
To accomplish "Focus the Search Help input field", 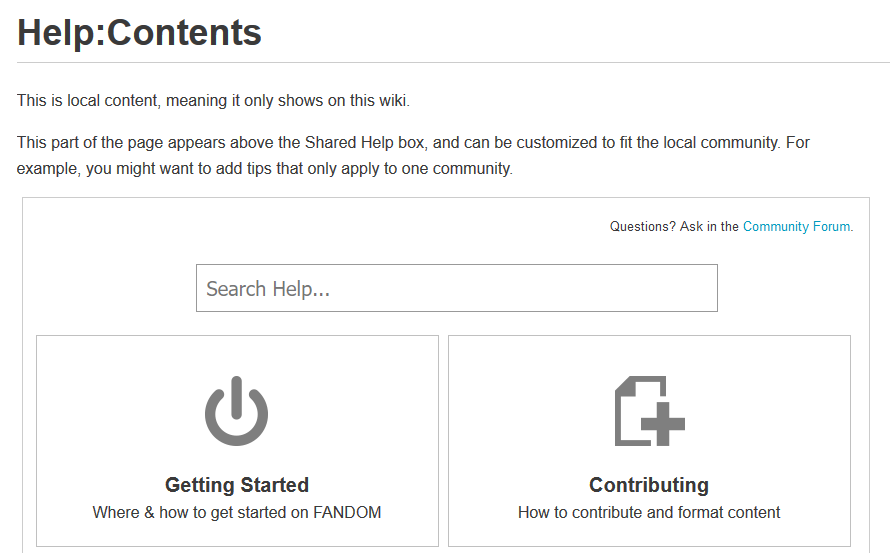I will point(456,288).
